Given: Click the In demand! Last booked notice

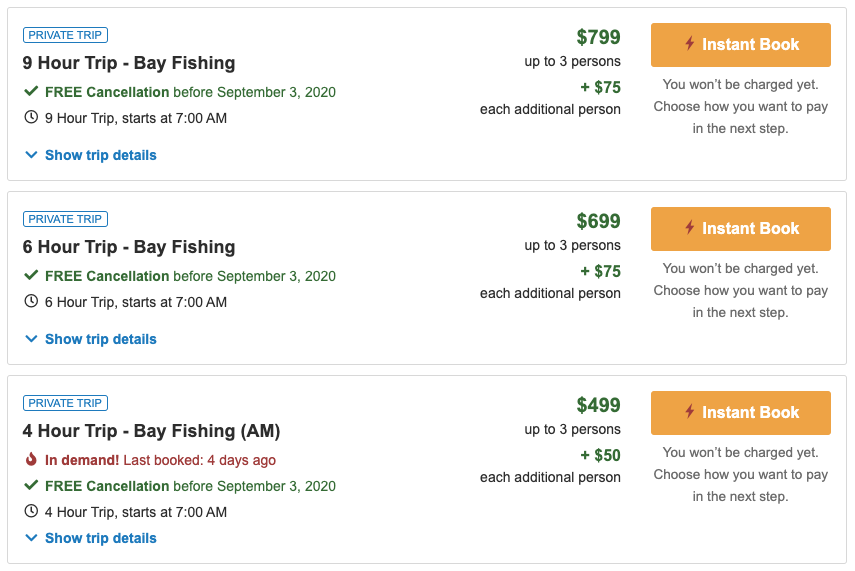Looking at the screenshot, I should pyautogui.click(x=160, y=460).
